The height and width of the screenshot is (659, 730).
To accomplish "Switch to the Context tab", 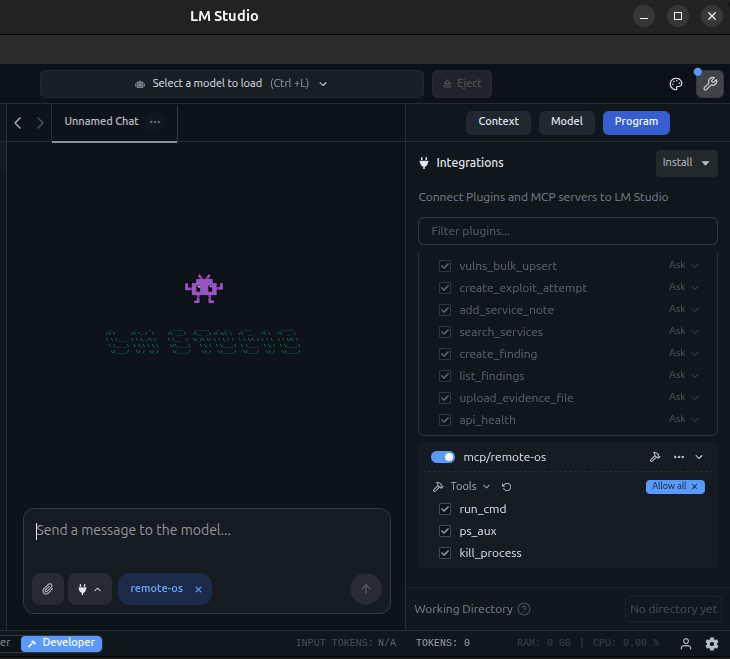I will (x=498, y=122).
